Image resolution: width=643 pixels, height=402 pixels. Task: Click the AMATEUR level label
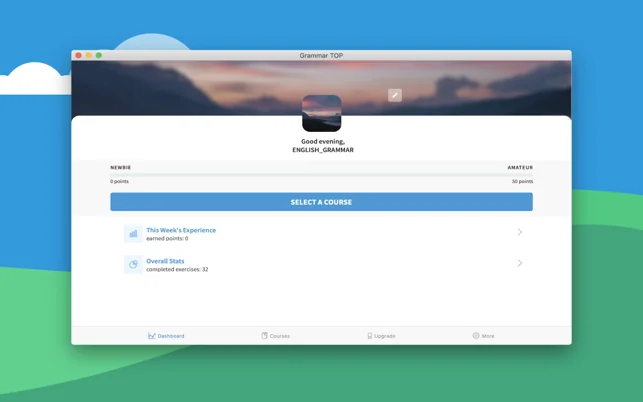(x=520, y=167)
